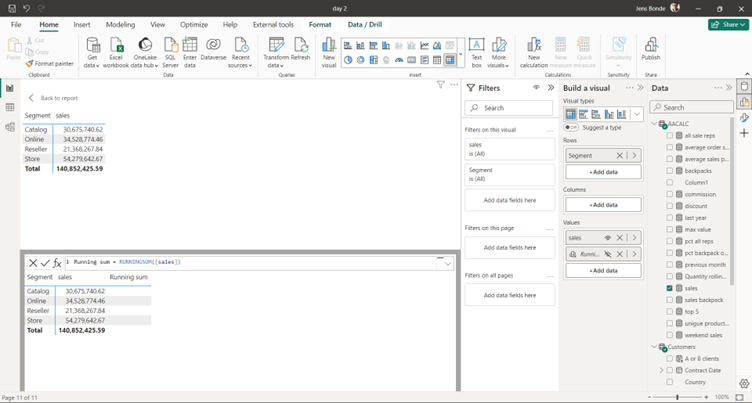752x403 pixels.
Task: Cancel the formula with the X icon
Action: 33,262
